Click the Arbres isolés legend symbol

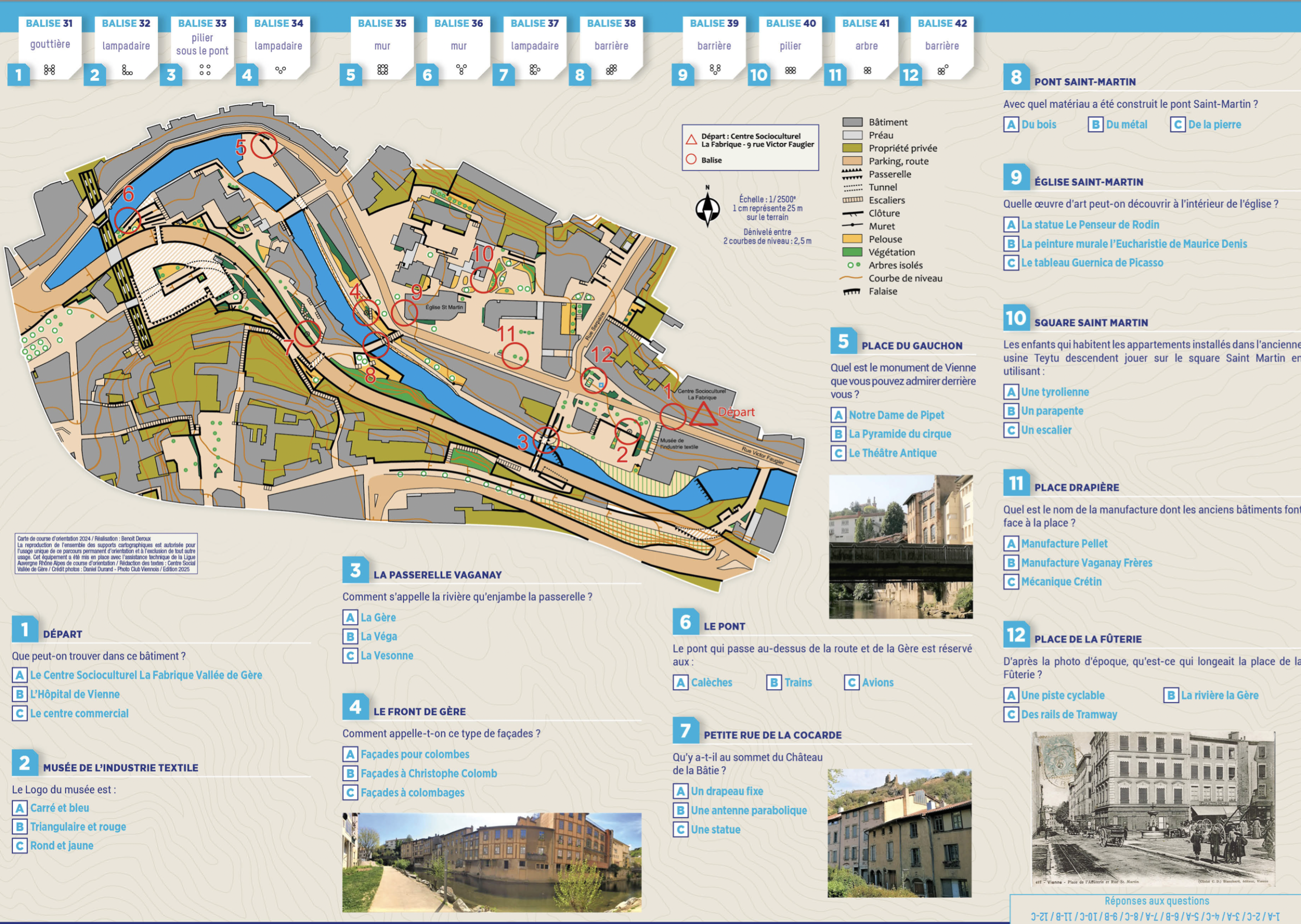pyautogui.click(x=853, y=265)
